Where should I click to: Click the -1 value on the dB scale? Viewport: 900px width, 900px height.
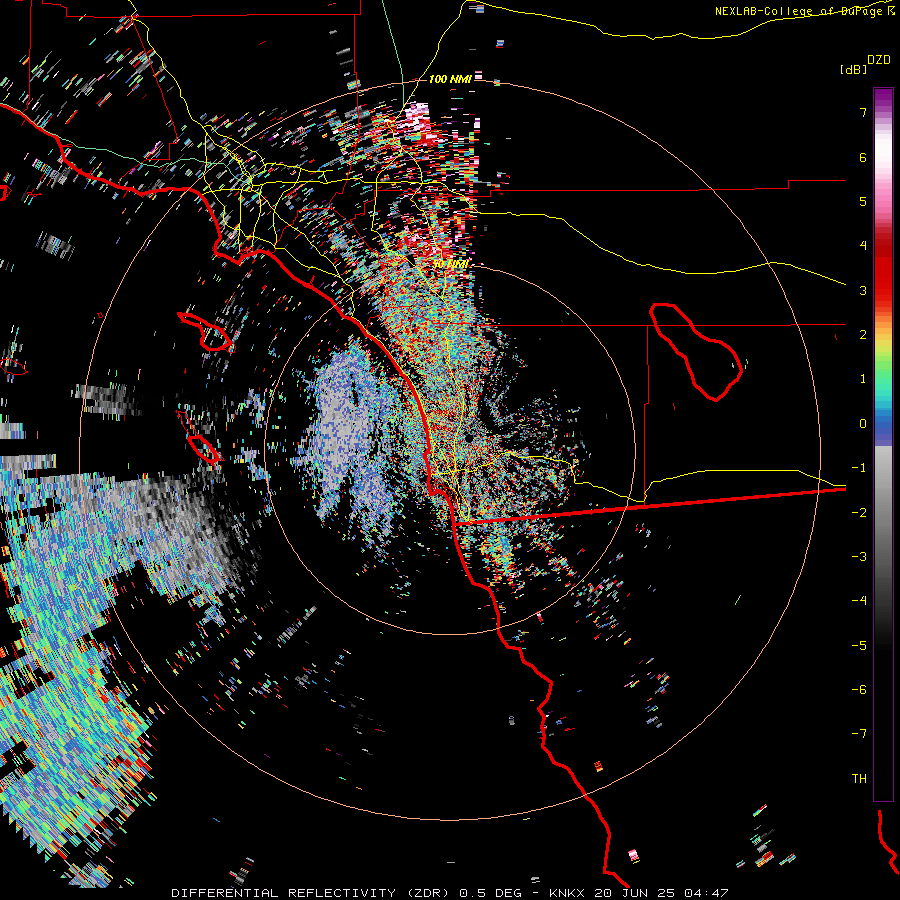(x=859, y=468)
